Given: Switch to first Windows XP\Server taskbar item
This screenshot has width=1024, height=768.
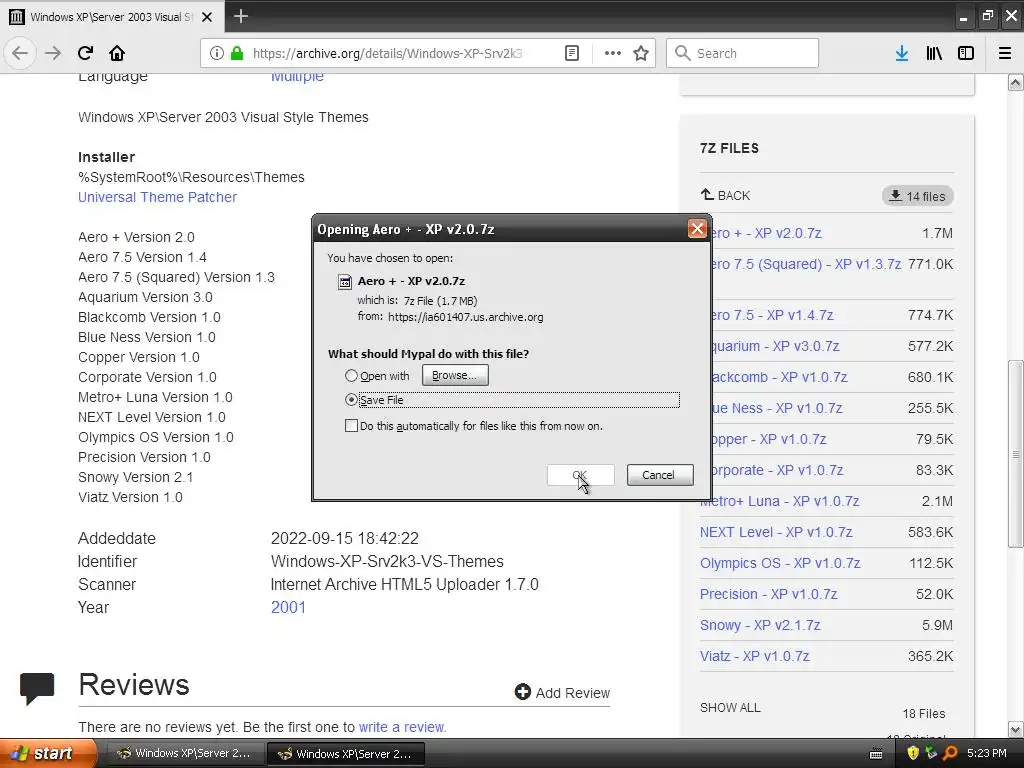Looking at the screenshot, I should [x=184, y=753].
